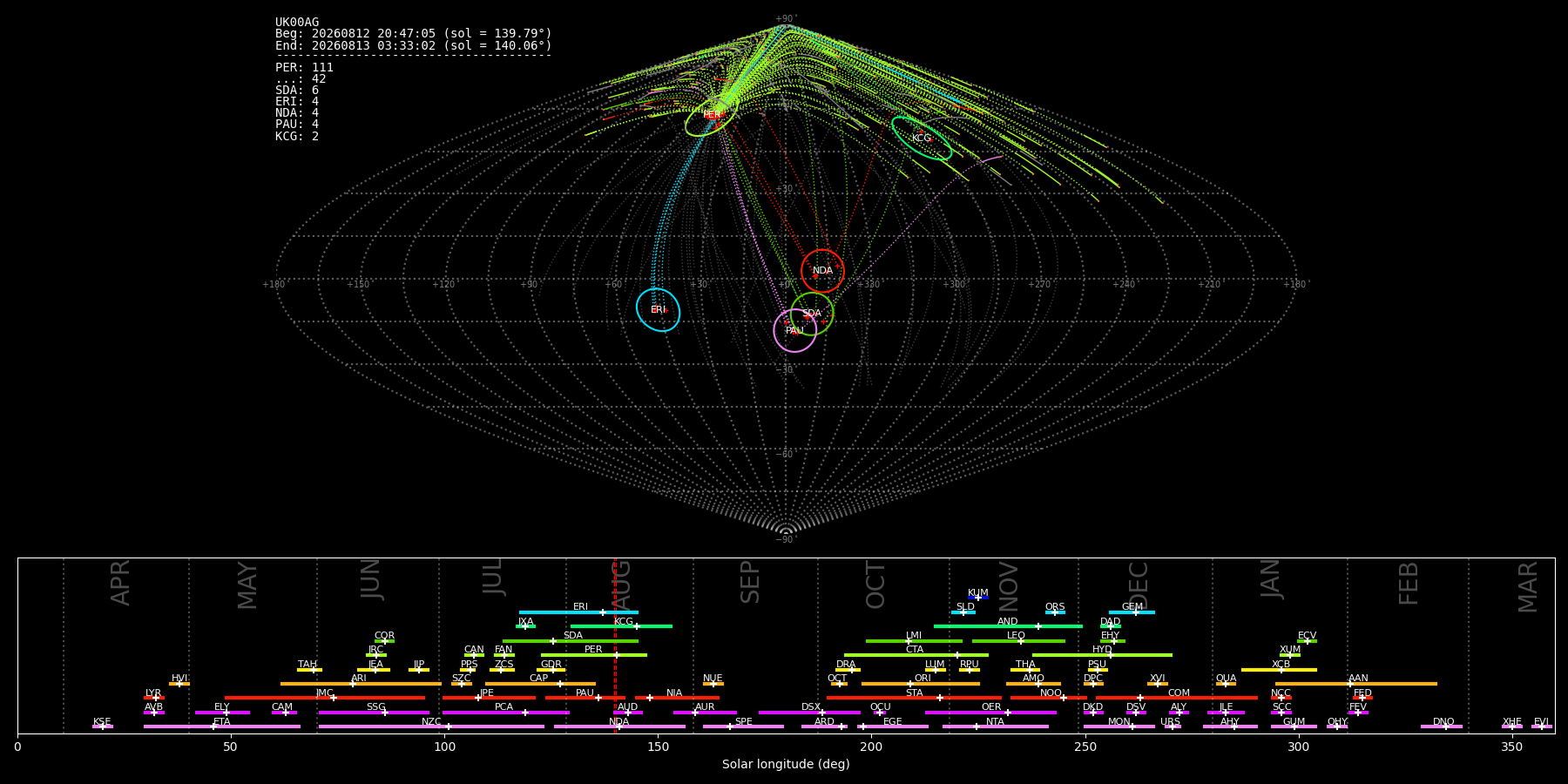Click the Solar longitude axis label

786,764
